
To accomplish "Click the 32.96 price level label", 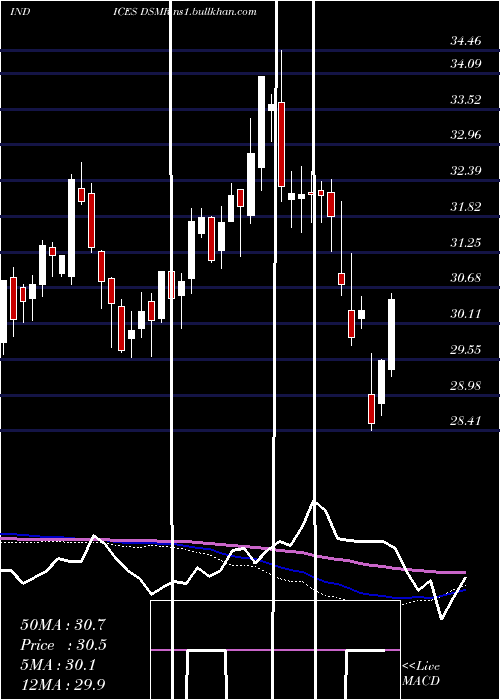I will pos(466,135).
